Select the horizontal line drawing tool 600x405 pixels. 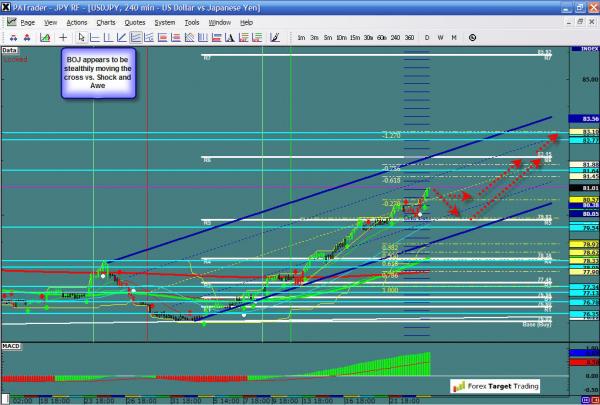point(95,38)
